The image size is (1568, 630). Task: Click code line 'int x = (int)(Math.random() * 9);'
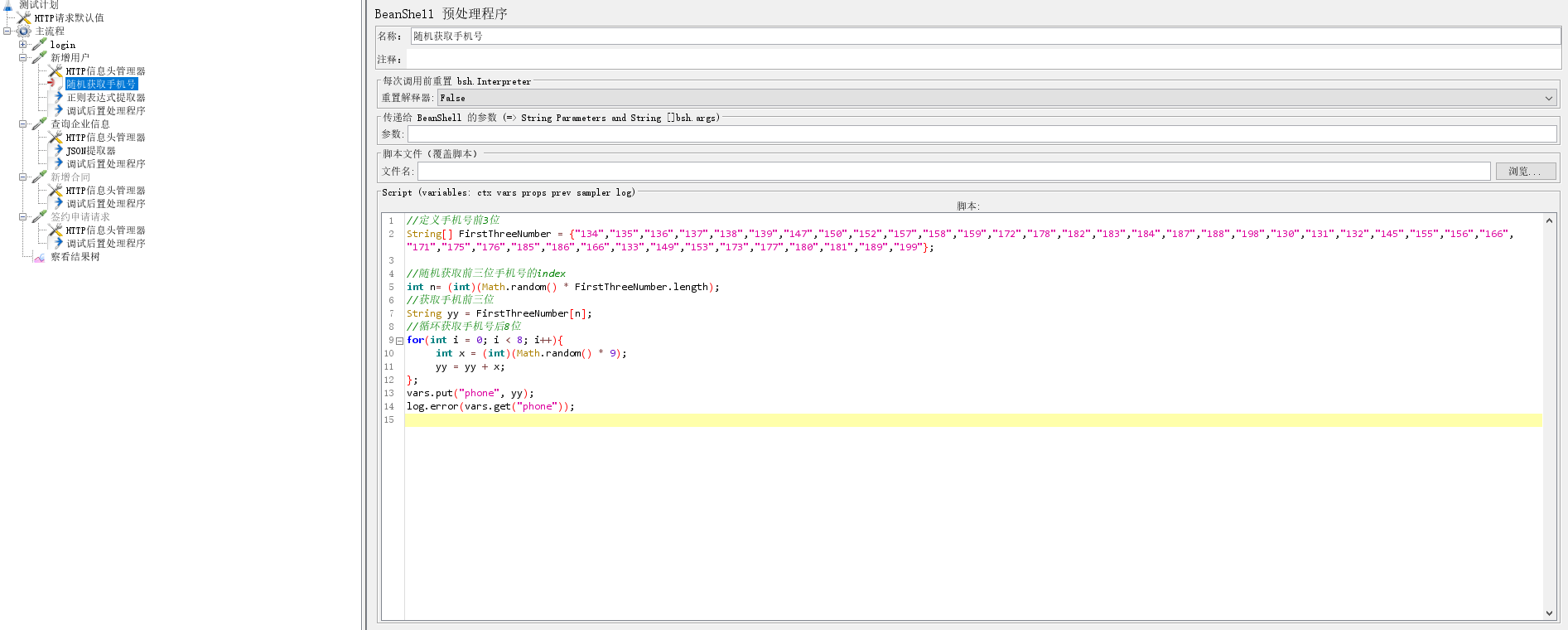[x=531, y=353]
